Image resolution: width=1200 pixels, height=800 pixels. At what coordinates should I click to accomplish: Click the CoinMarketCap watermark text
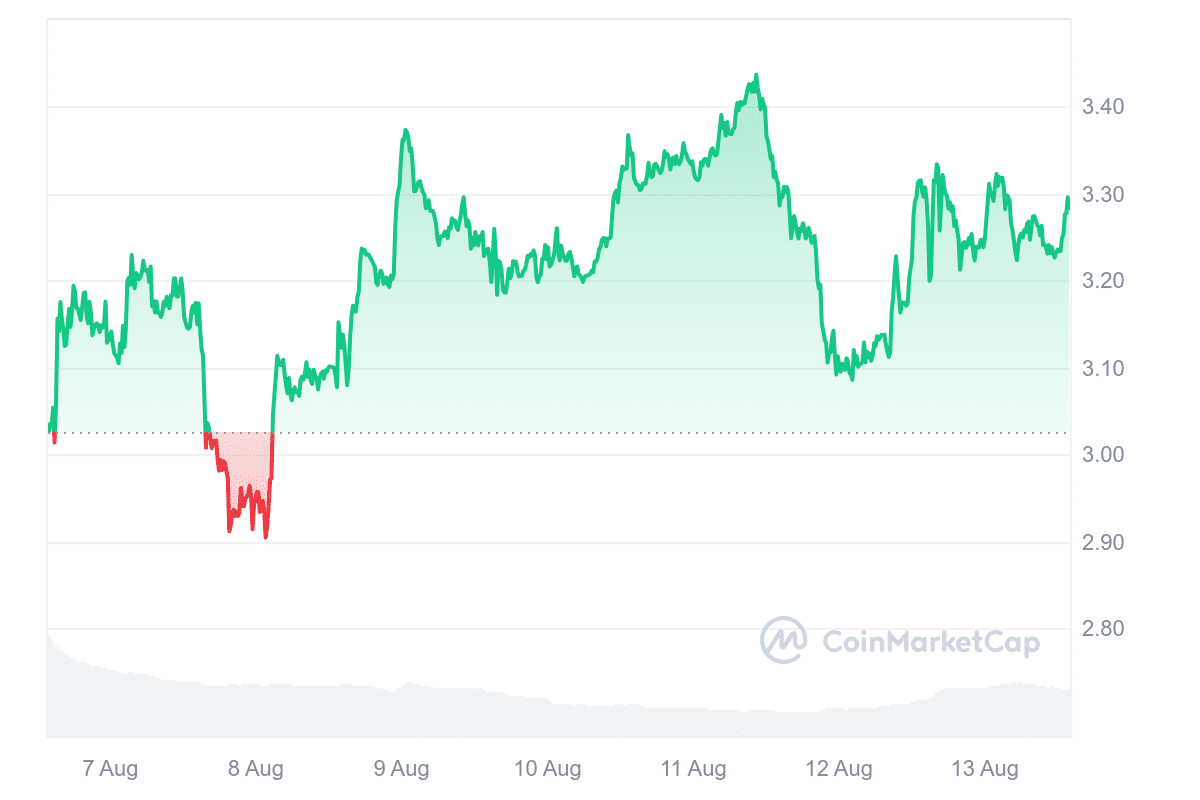coord(930,641)
